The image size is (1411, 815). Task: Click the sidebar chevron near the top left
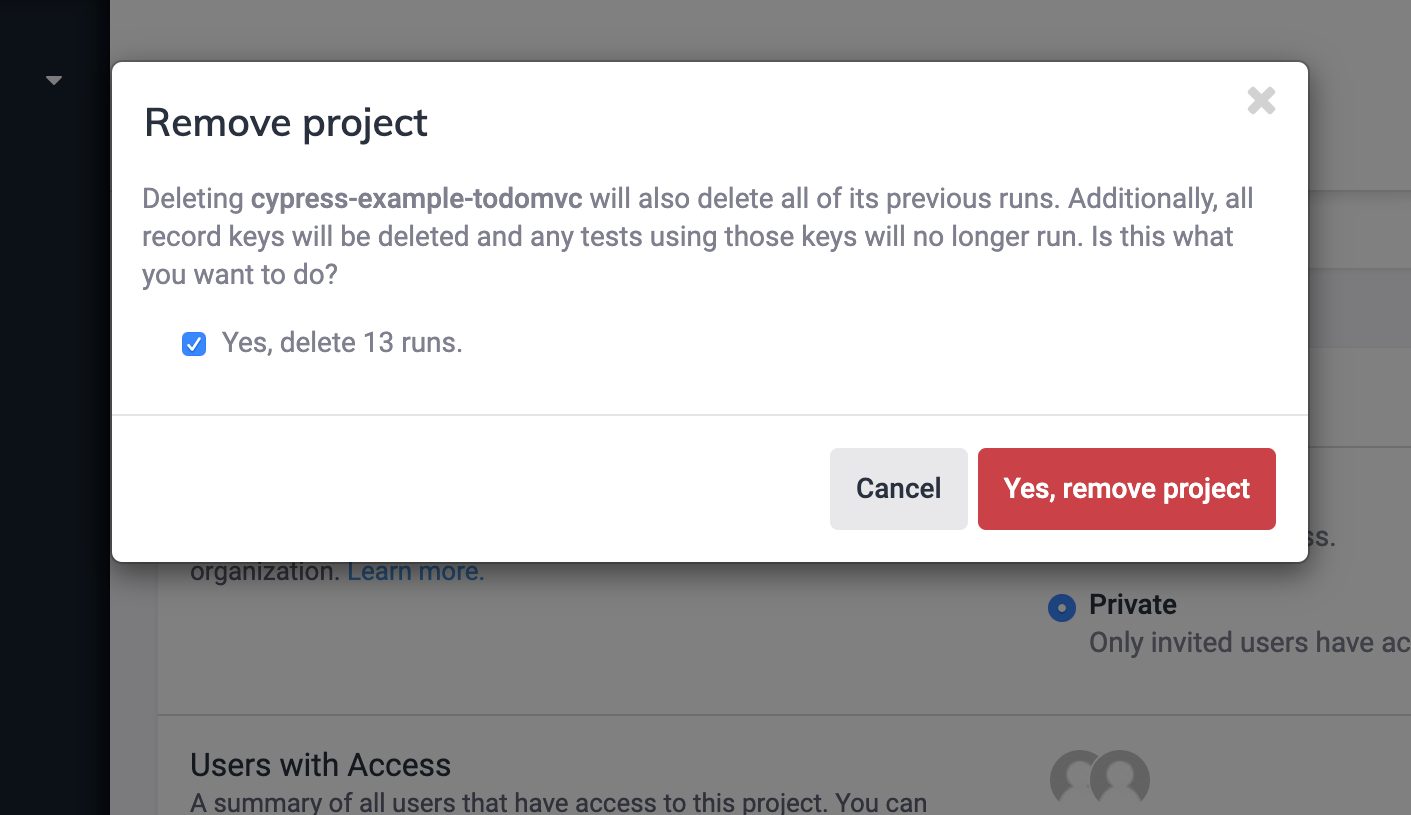[54, 79]
